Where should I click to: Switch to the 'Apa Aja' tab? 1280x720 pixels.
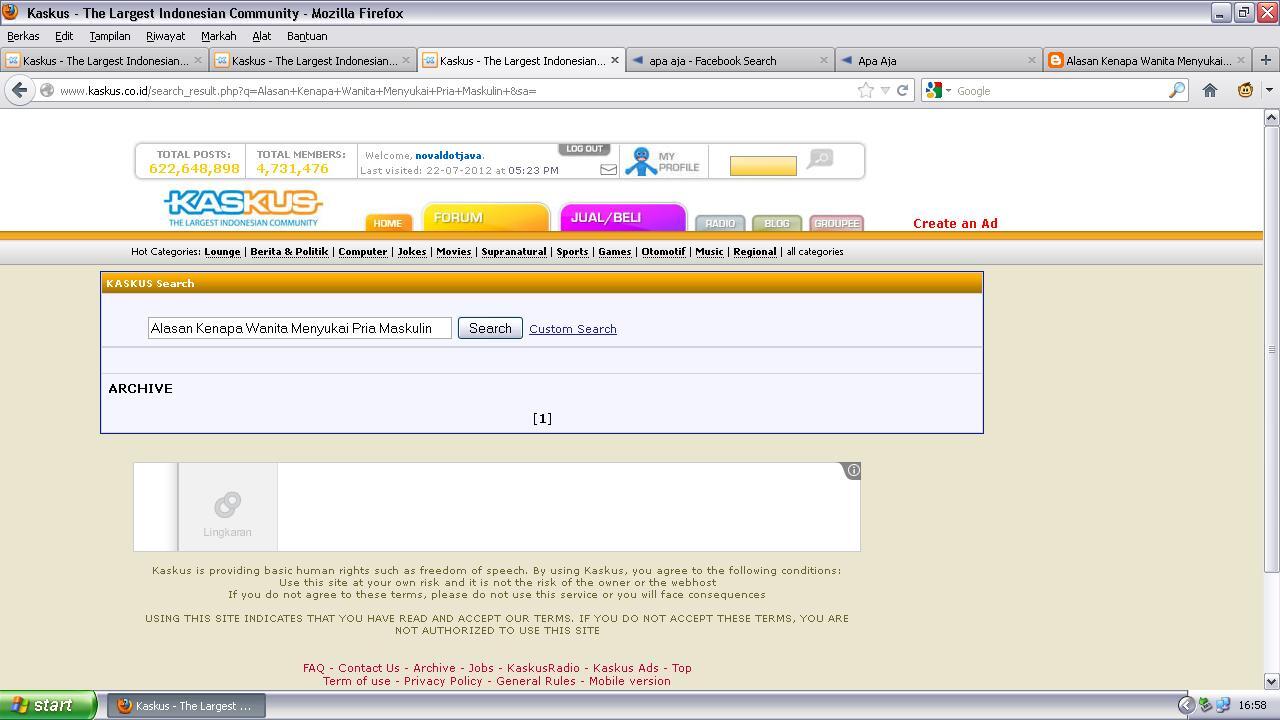click(937, 60)
